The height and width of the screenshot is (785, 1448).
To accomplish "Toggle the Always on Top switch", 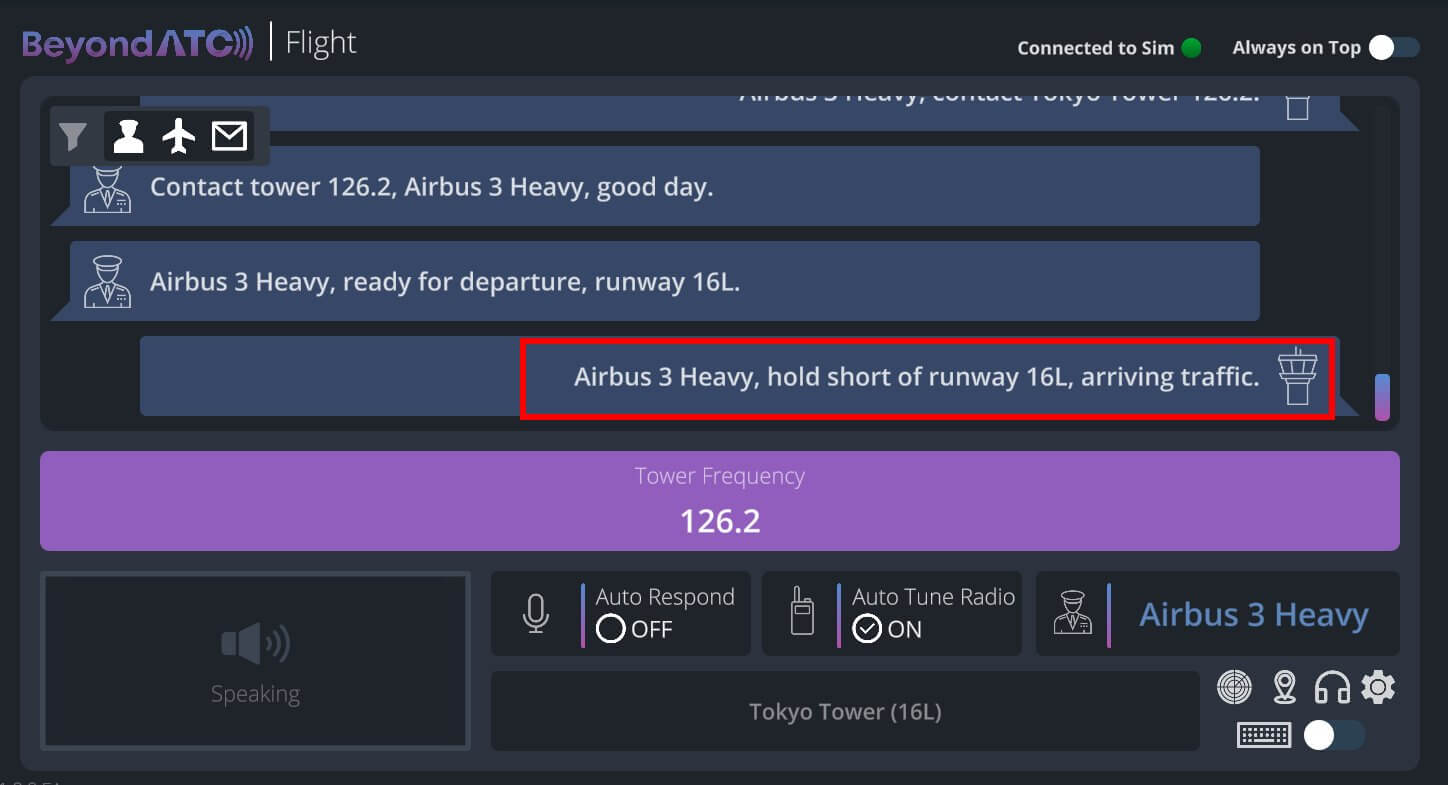I will click(1394, 47).
